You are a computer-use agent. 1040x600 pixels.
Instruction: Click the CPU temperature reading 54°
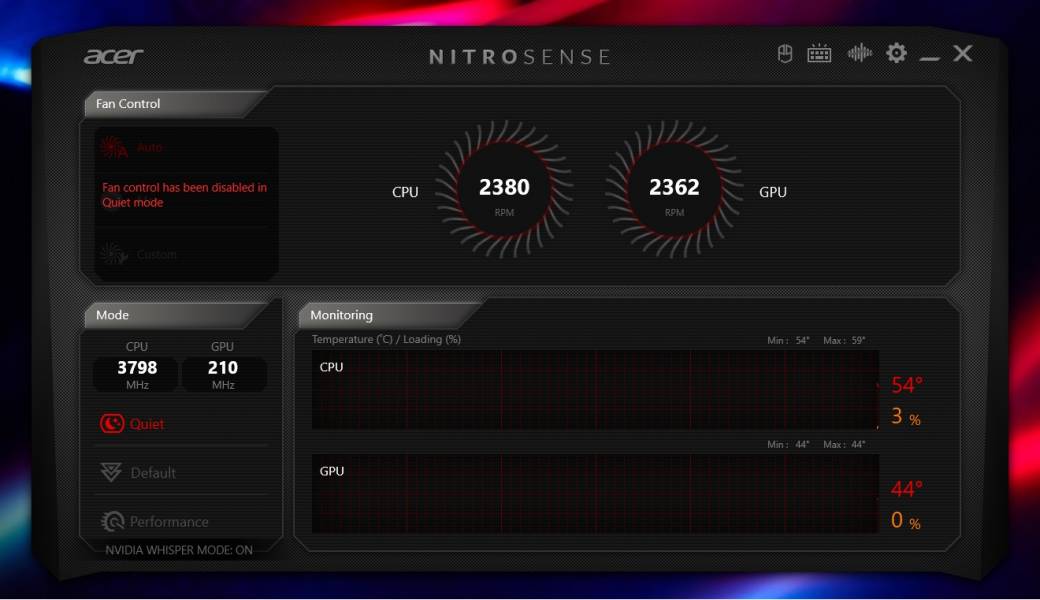click(907, 385)
